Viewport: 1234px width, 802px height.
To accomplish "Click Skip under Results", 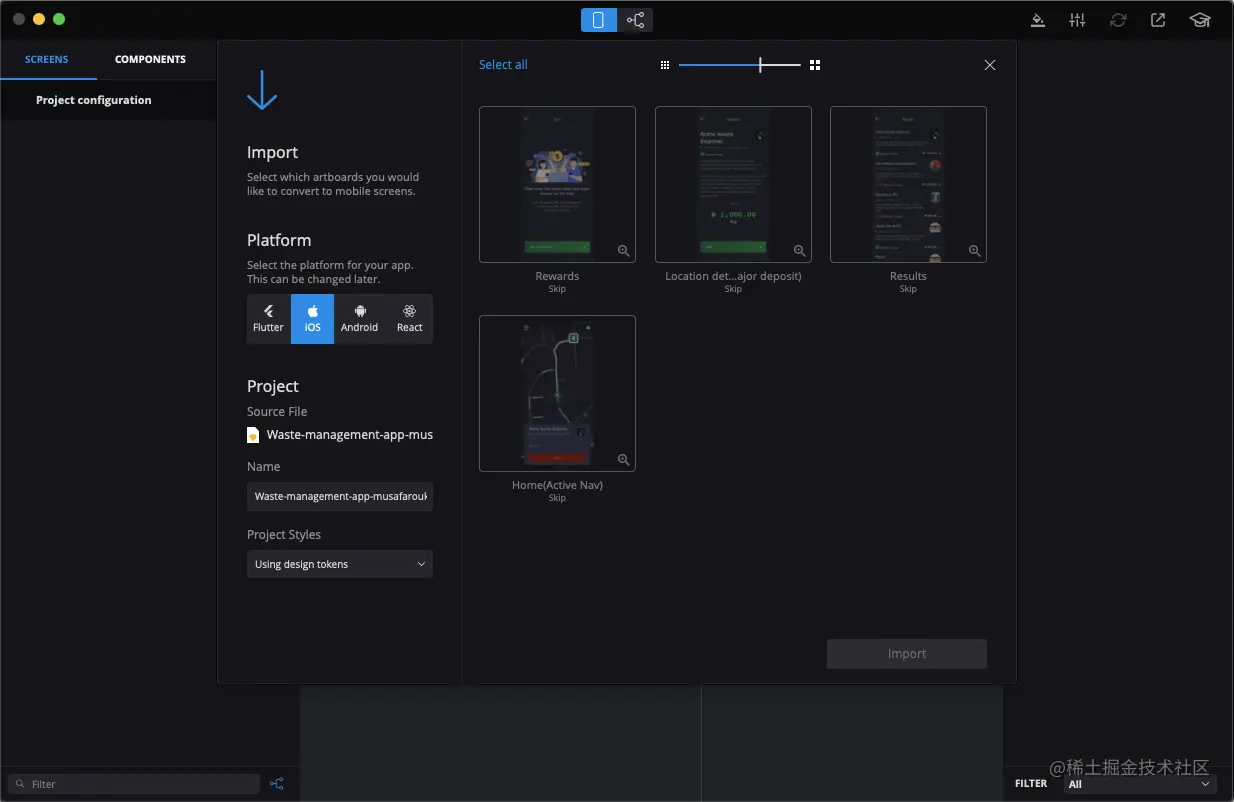I will 908,289.
